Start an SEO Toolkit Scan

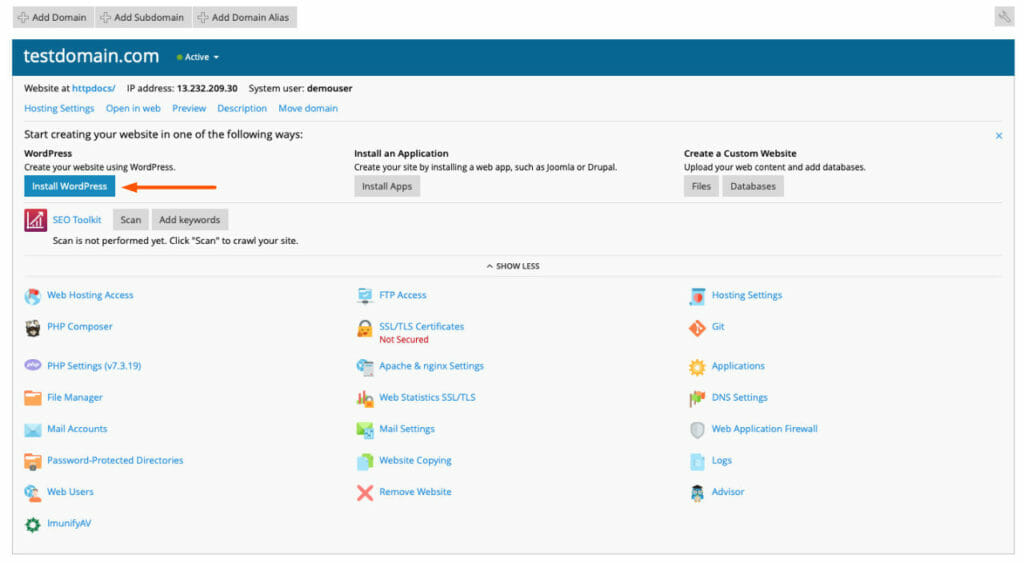pos(131,219)
